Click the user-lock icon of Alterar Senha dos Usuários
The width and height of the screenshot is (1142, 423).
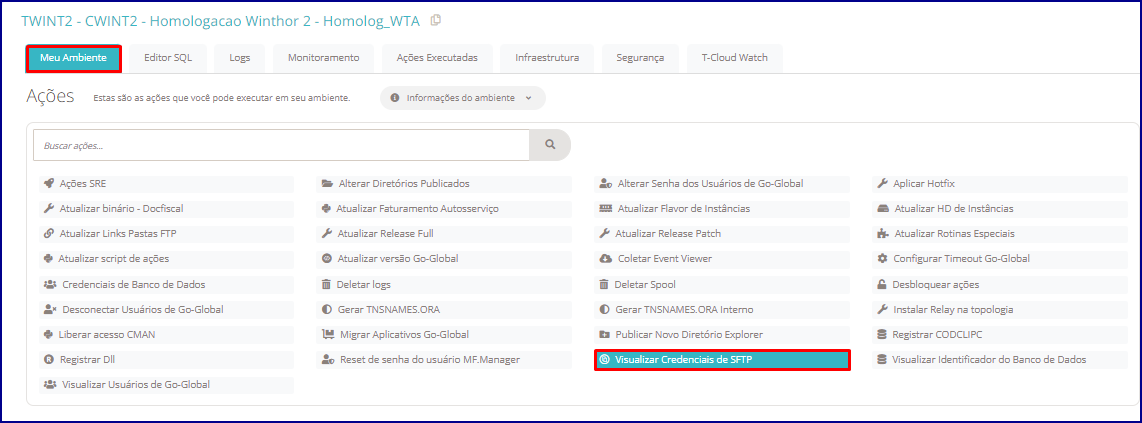[x=605, y=183]
